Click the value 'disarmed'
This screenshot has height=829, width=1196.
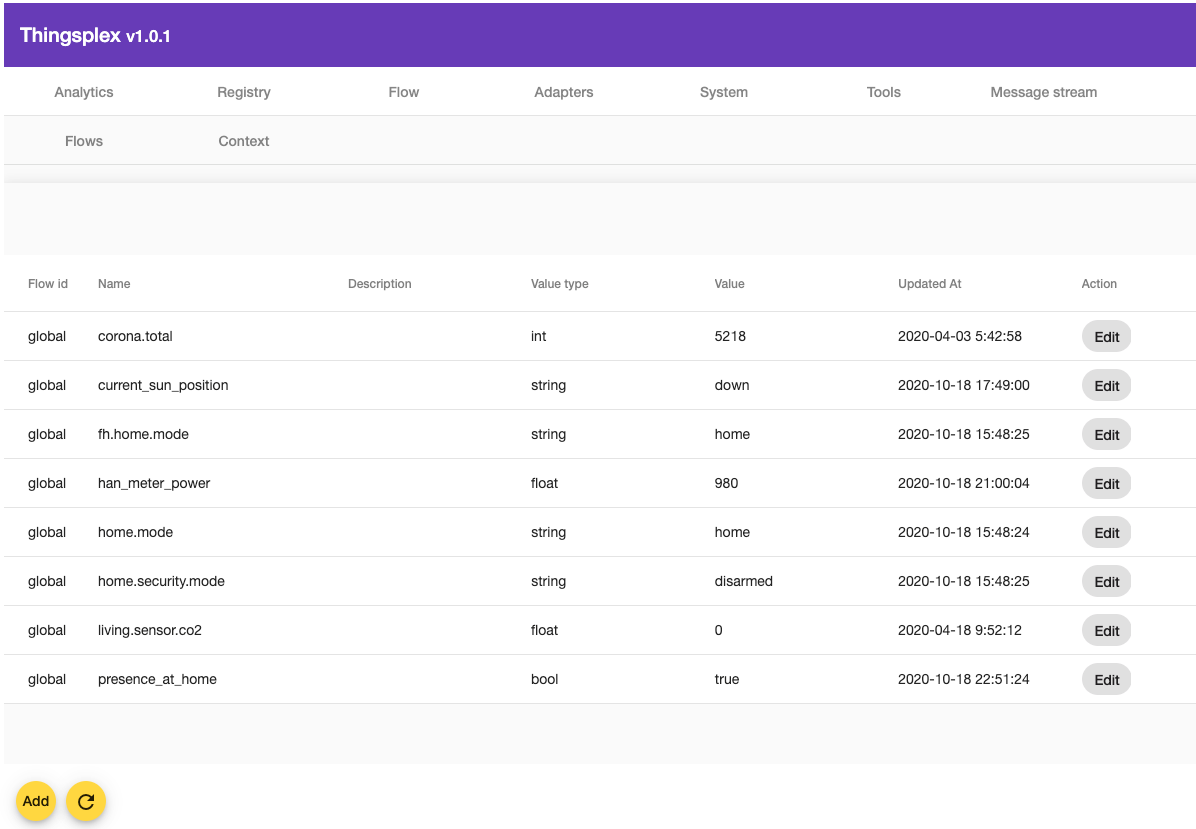[744, 581]
